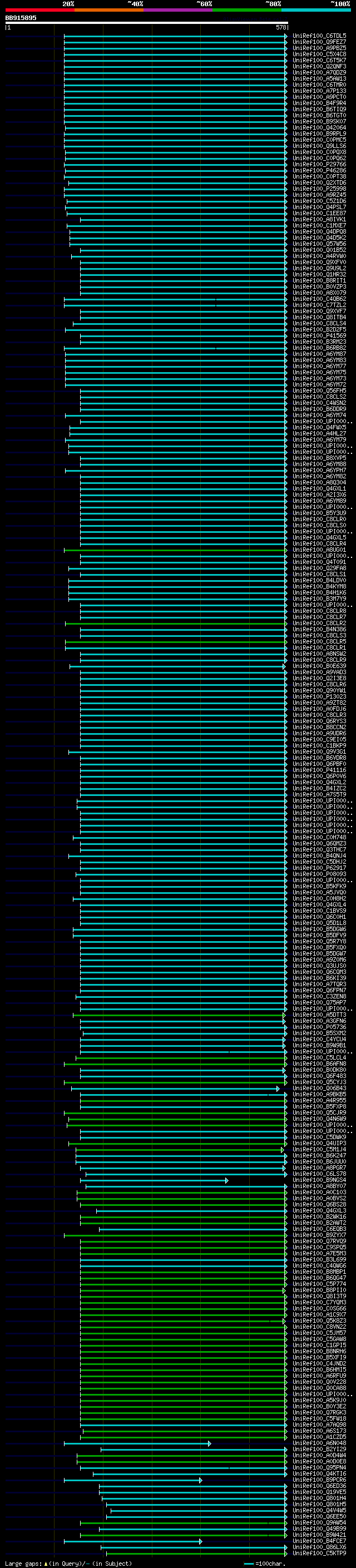Open the UniRef100_A9PBZ5 hit label
356x1568 pixels.
319,48
